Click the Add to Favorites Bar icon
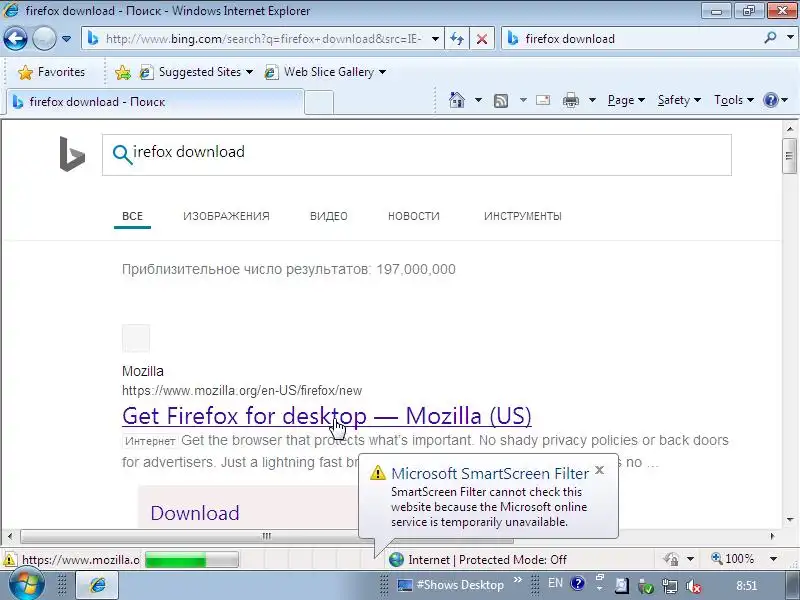 [123, 72]
